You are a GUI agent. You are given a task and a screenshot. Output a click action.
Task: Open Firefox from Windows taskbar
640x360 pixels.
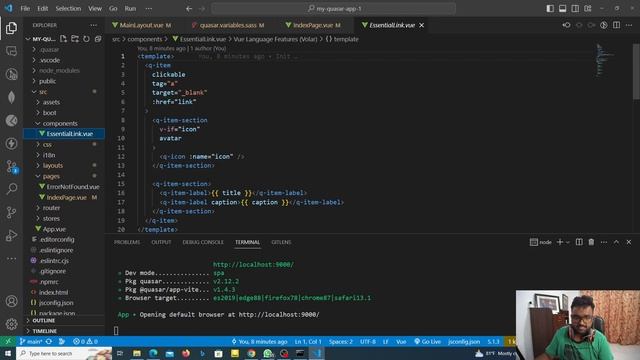point(186,353)
